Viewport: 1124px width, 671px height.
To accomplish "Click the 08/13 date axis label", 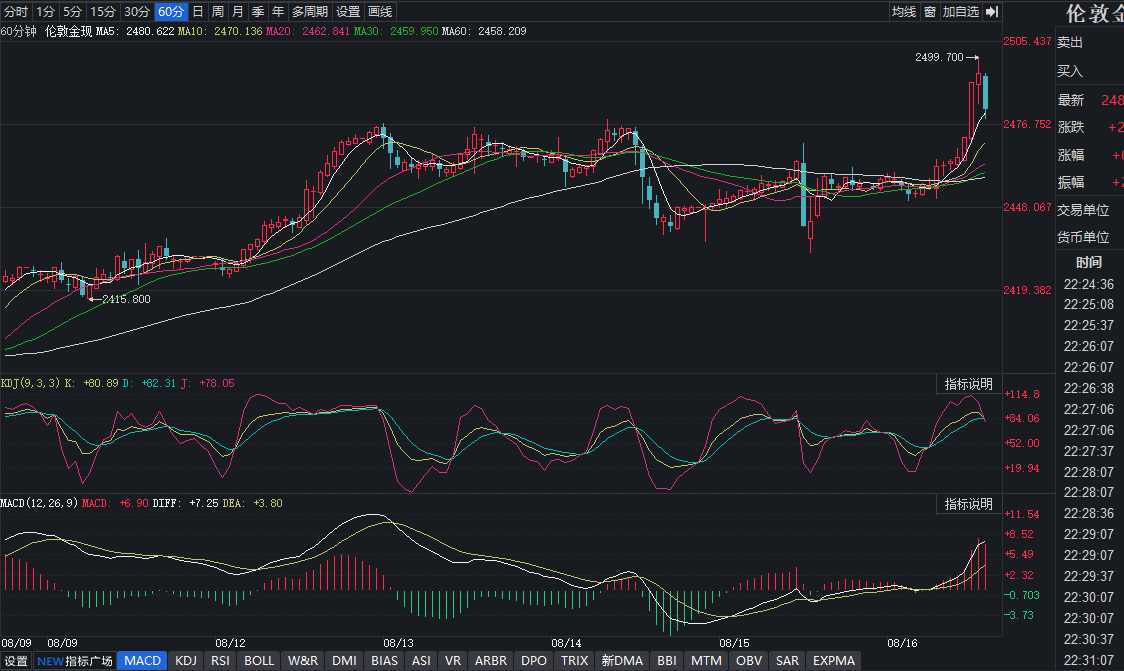I will [399, 643].
